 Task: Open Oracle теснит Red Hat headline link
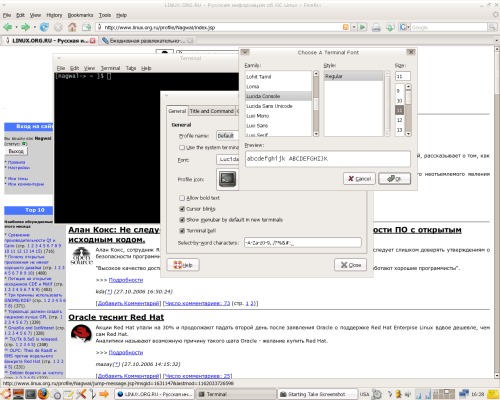[116, 317]
